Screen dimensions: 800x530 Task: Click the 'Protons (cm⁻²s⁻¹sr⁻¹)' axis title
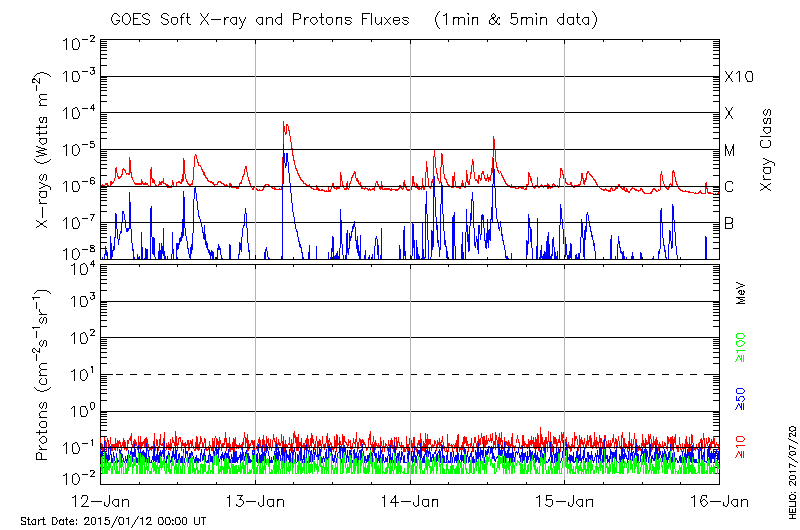point(44,375)
